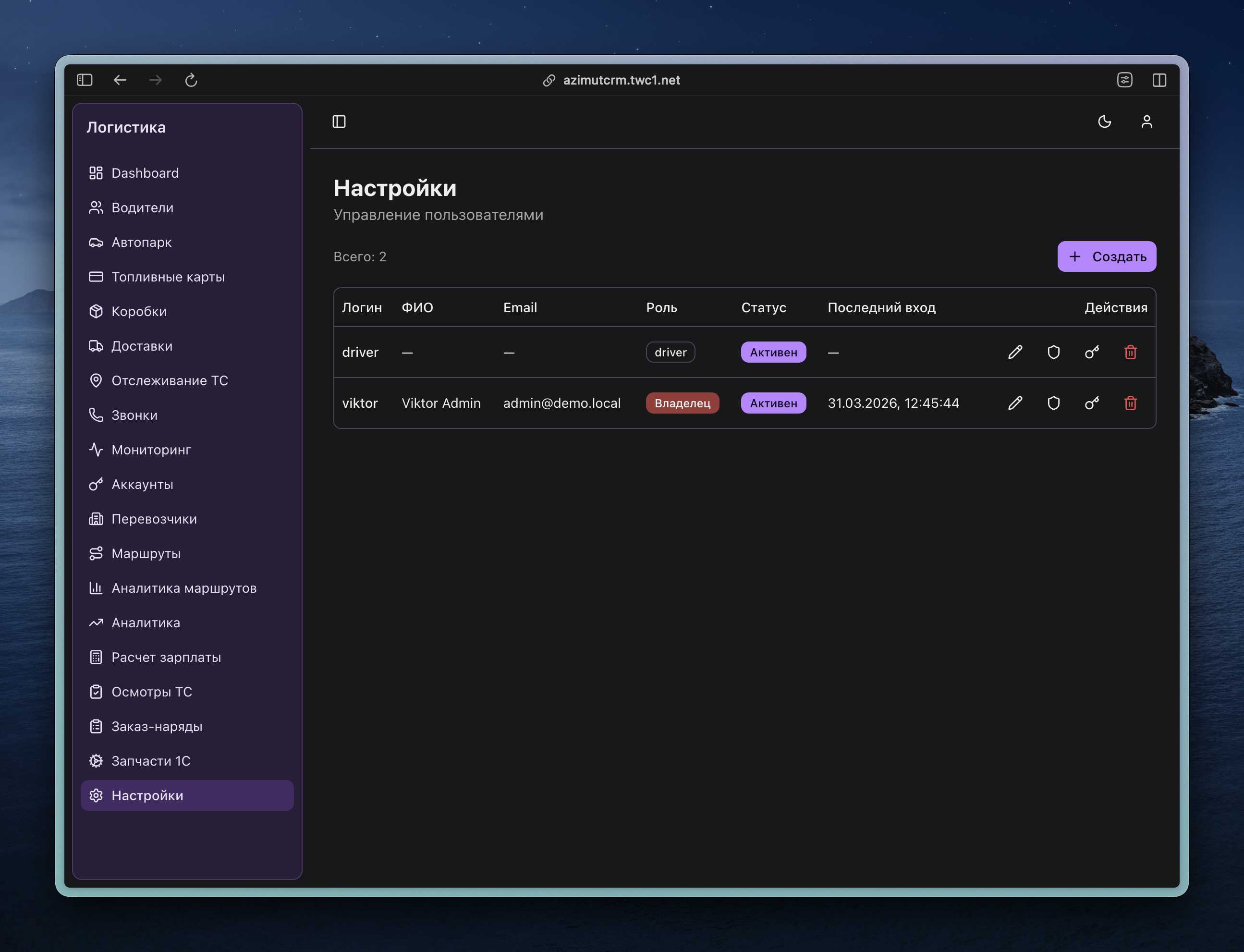Image resolution: width=1244 pixels, height=952 pixels.
Task: Open browser split view icon
Action: coord(1159,80)
